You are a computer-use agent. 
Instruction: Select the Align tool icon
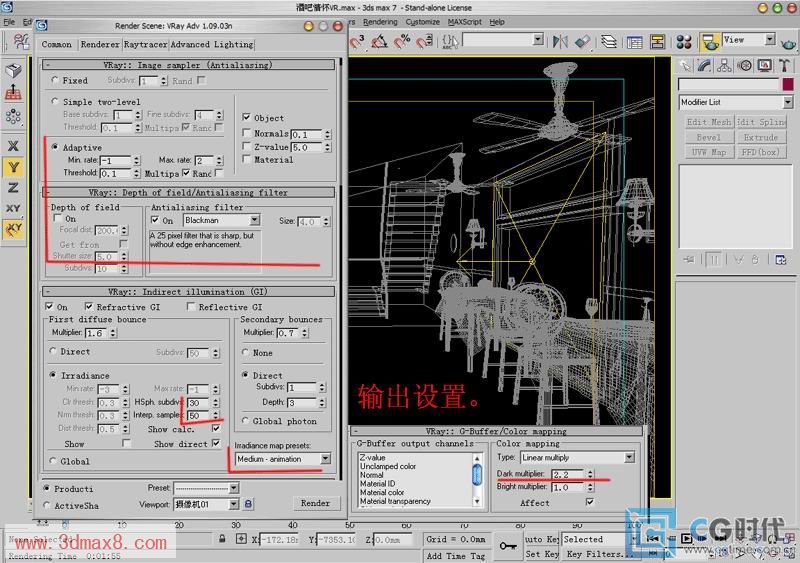tap(582, 41)
